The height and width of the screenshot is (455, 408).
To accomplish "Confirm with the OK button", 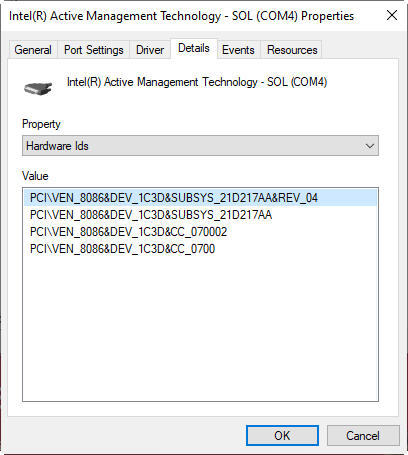I will (282, 435).
